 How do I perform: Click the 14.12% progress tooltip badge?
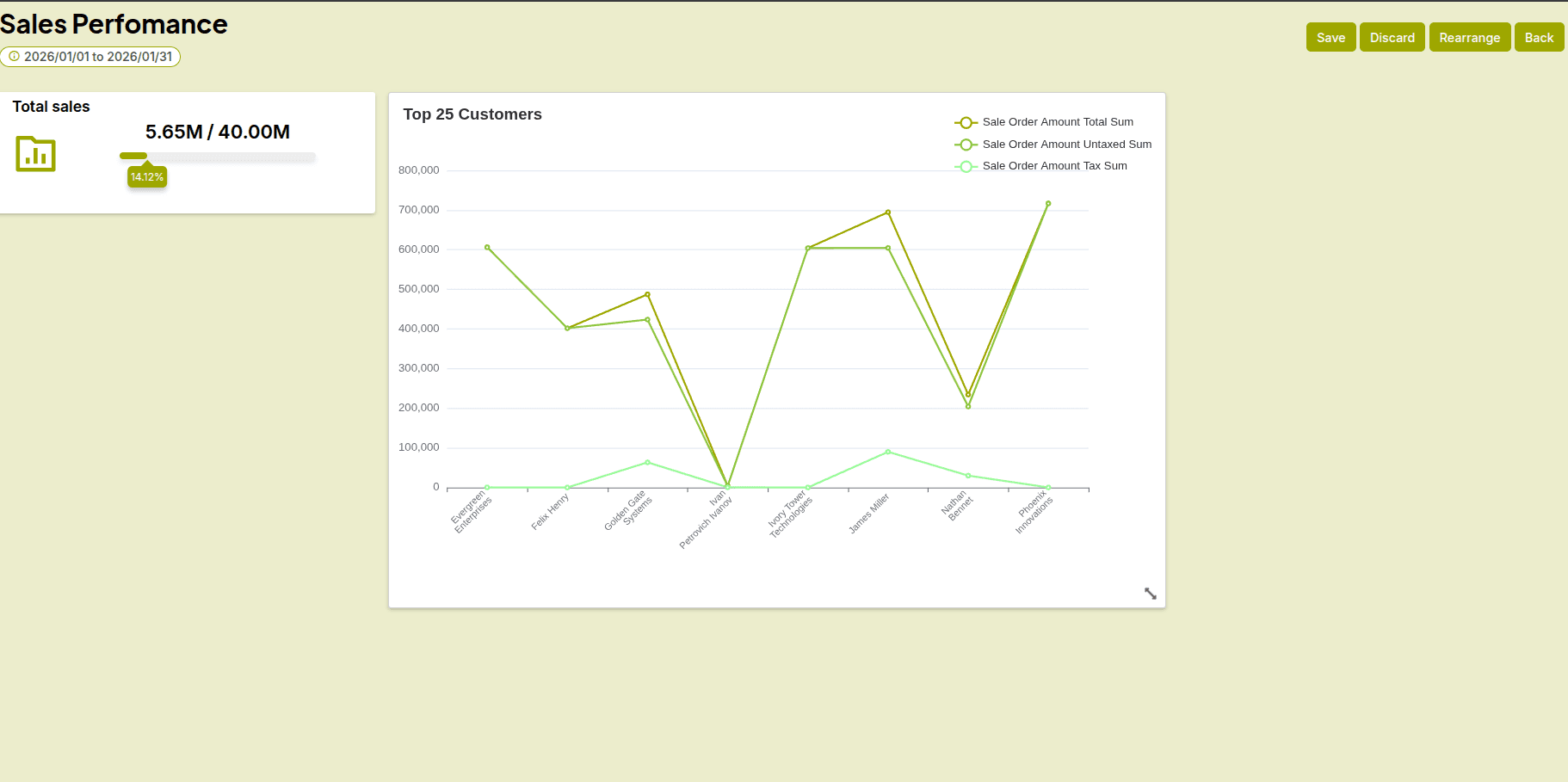(147, 177)
